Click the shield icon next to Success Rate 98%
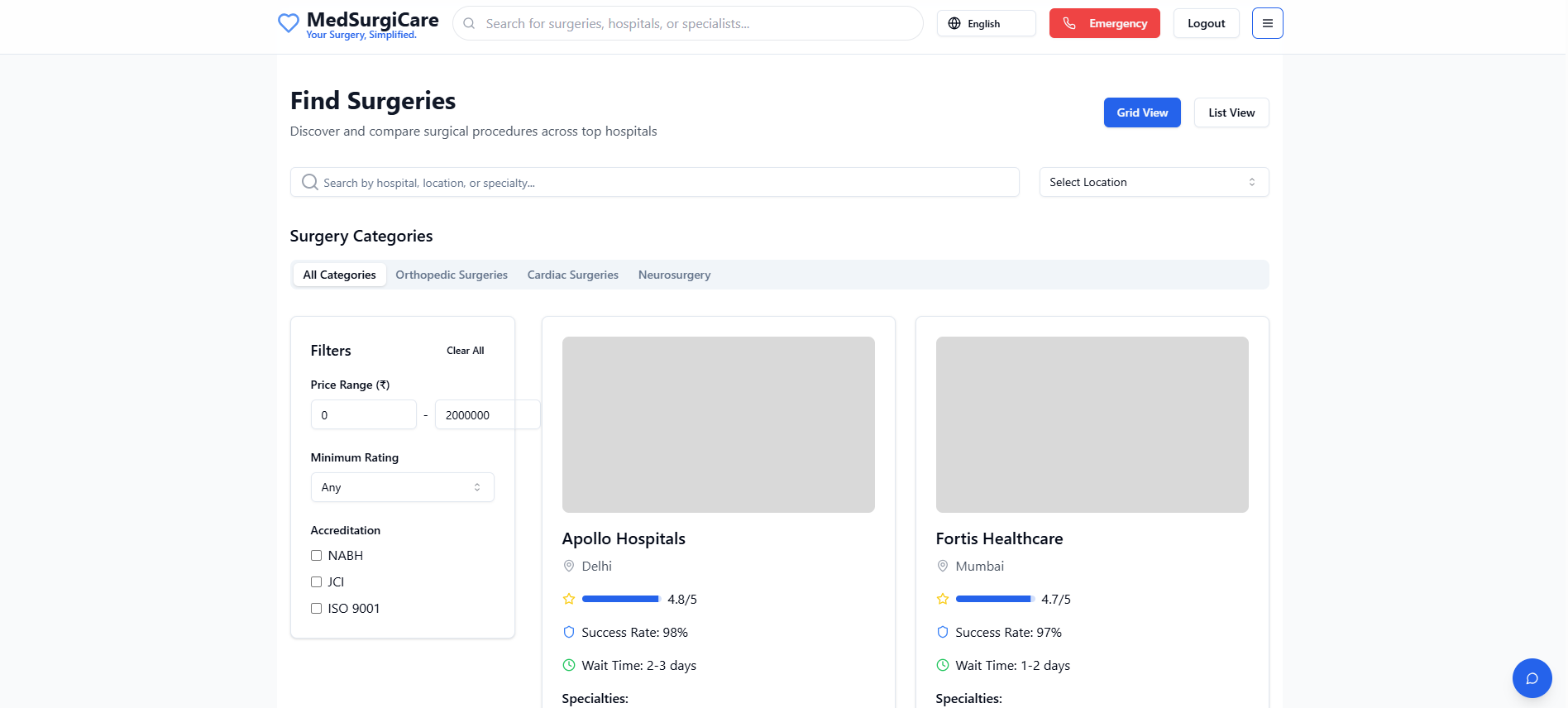Image resolution: width=1568 pixels, height=708 pixels. [x=569, y=632]
